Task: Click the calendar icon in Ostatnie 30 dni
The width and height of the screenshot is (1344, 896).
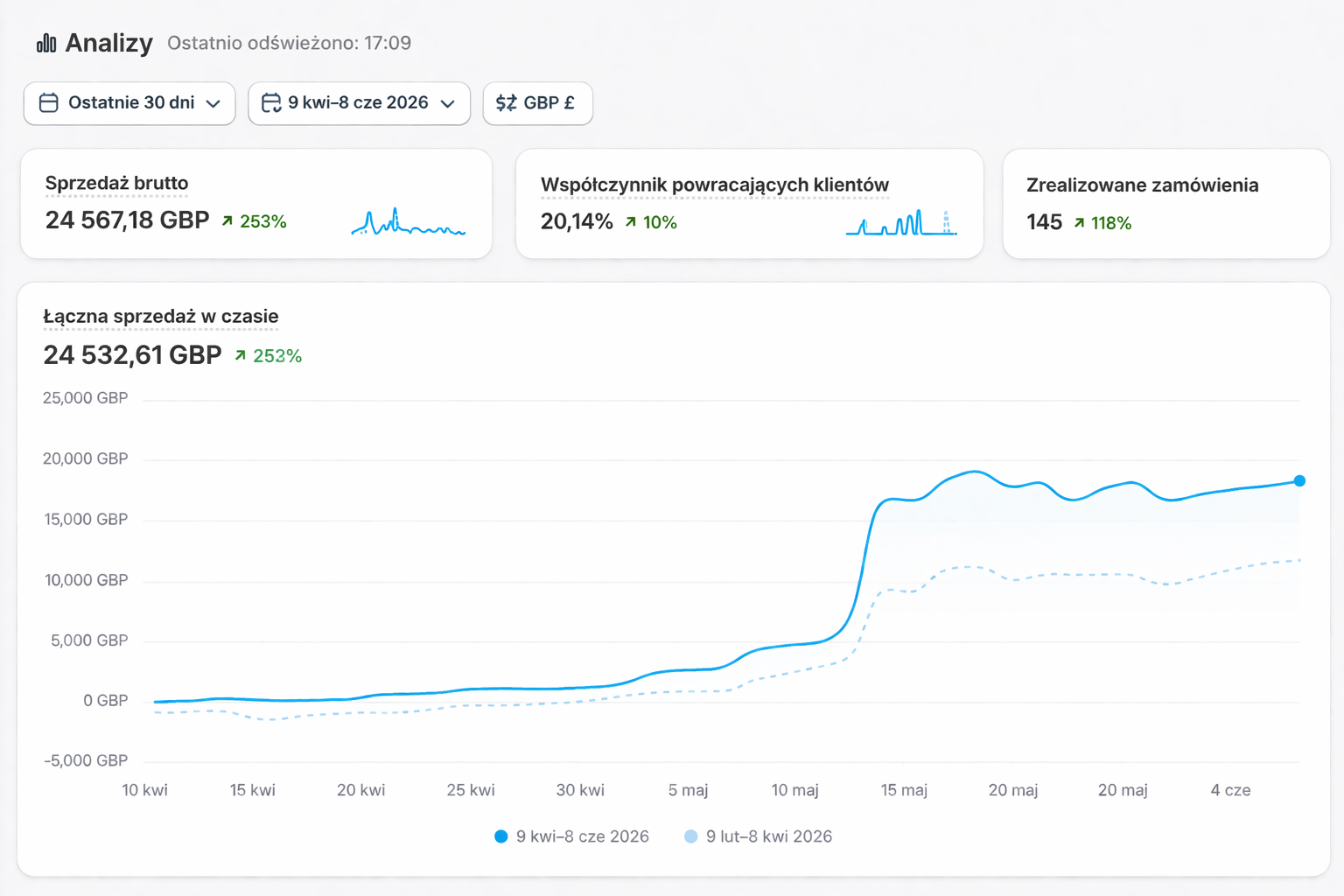Action: 49,103
